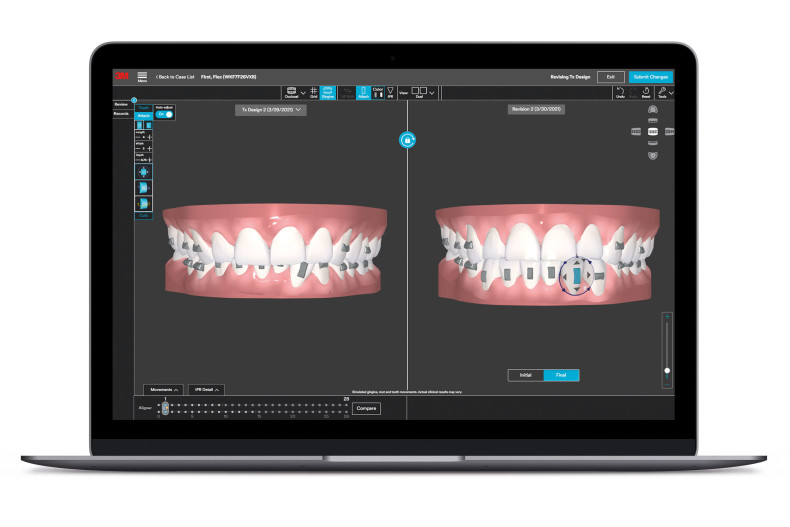The width and height of the screenshot is (790, 527).
Task: Switch to Initial tooth position
Action: [x=526, y=375]
